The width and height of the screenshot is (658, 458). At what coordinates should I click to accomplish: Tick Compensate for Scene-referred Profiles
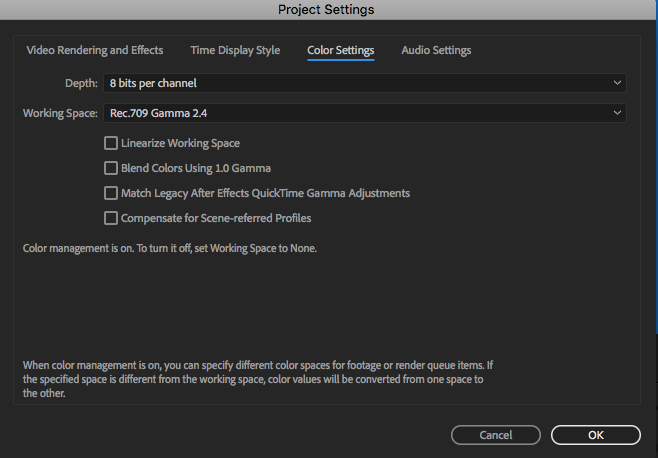tap(111, 218)
